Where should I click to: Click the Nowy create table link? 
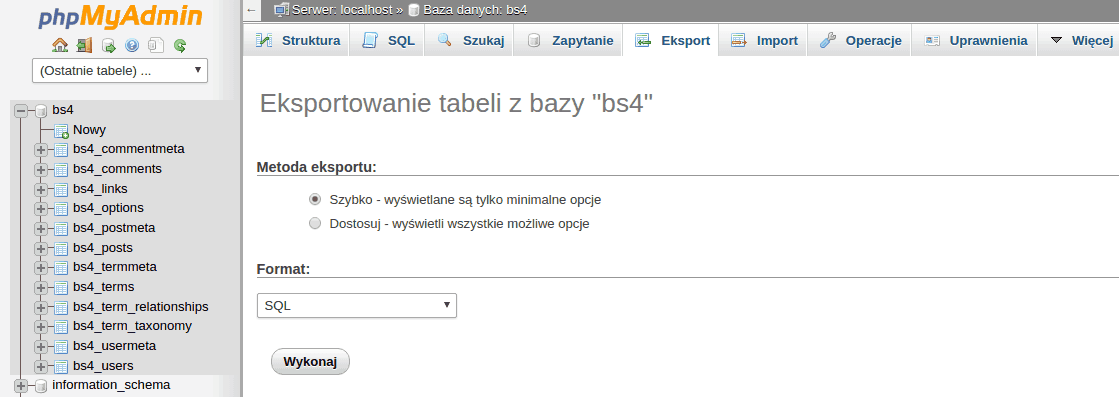[x=89, y=129]
